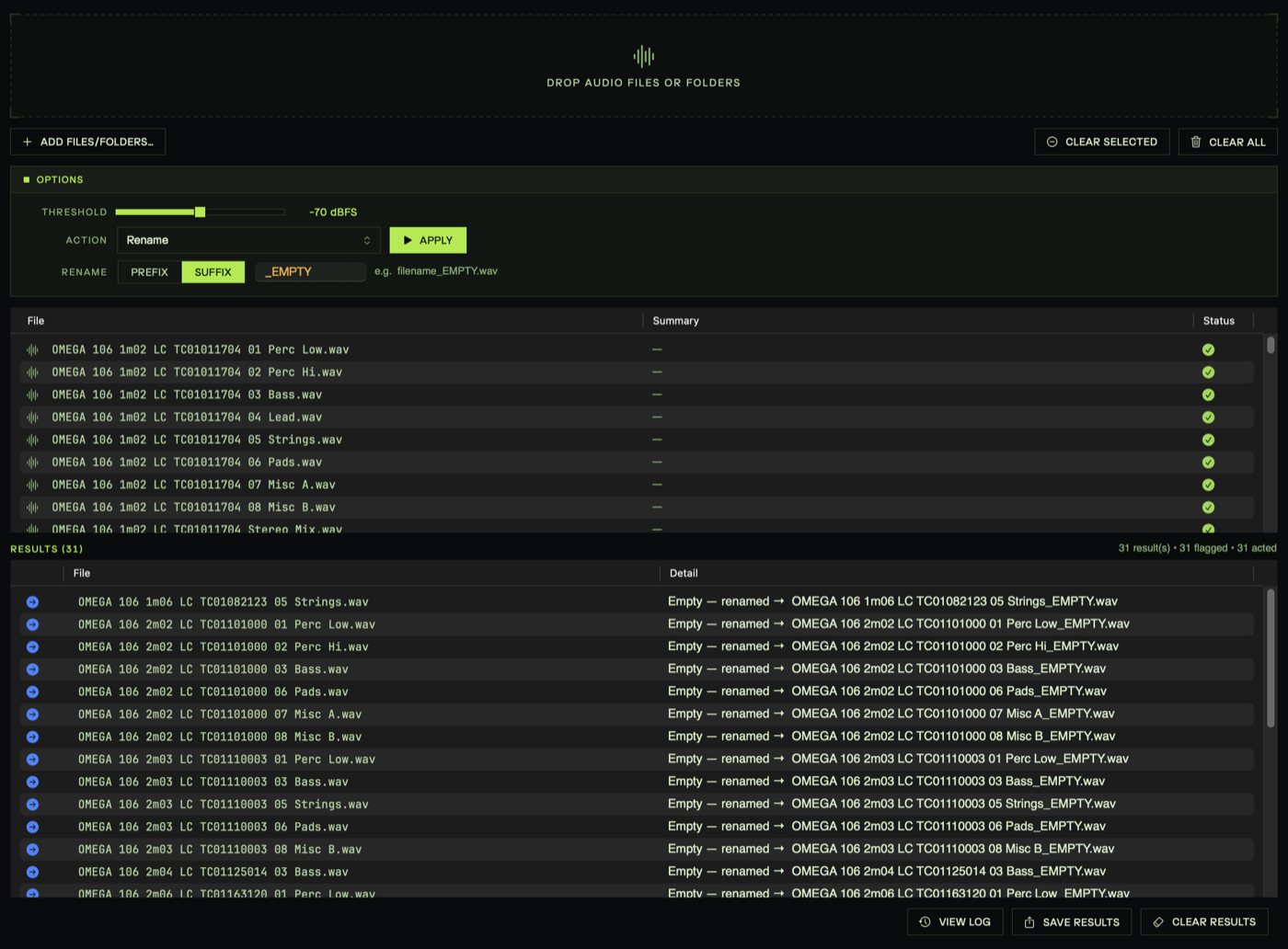The image size is (1288, 949).
Task: Click blue arrow icon for 2m02 06 Pads.wav
Action: (x=32, y=692)
